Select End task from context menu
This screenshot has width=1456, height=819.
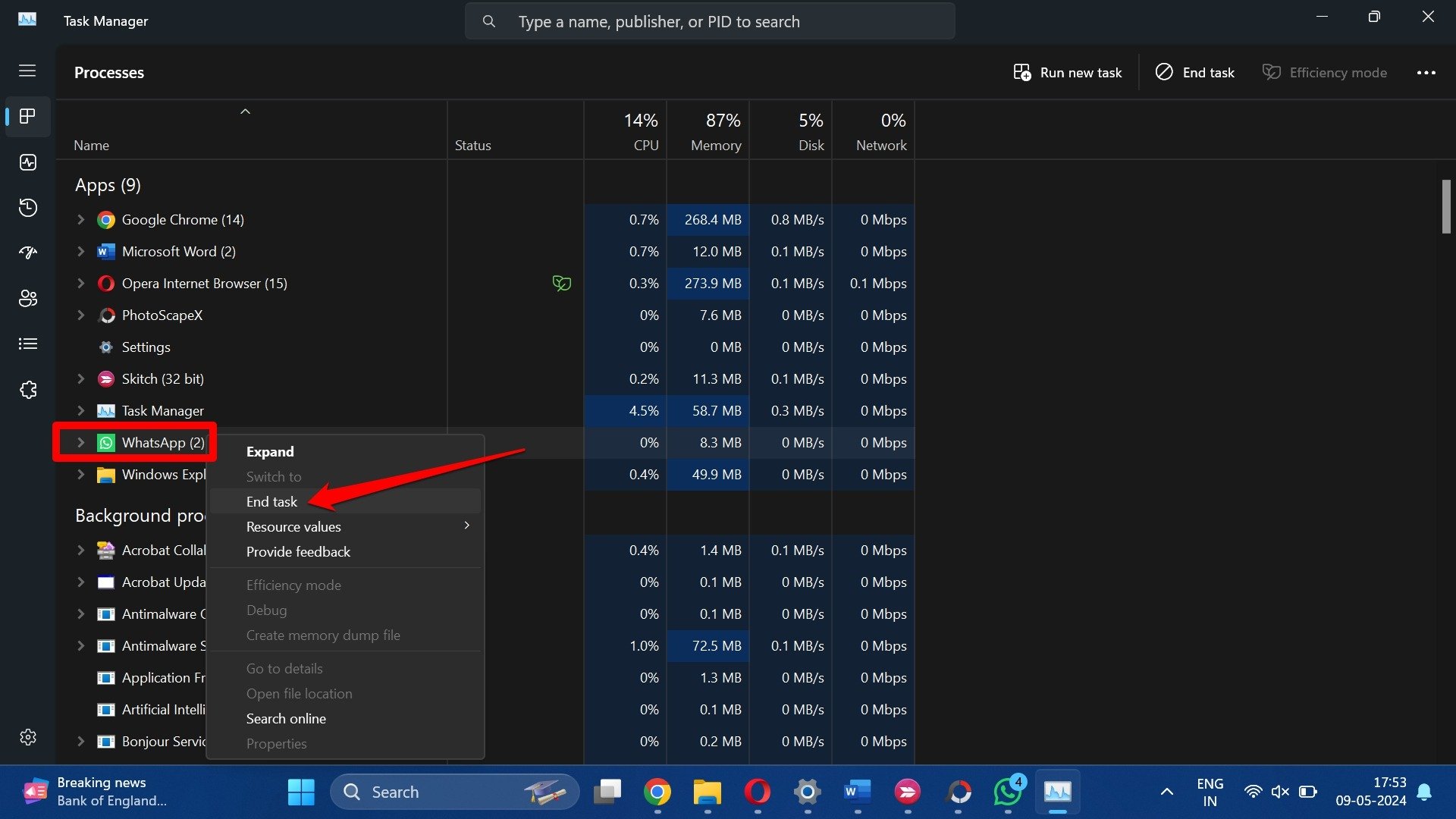click(x=271, y=500)
